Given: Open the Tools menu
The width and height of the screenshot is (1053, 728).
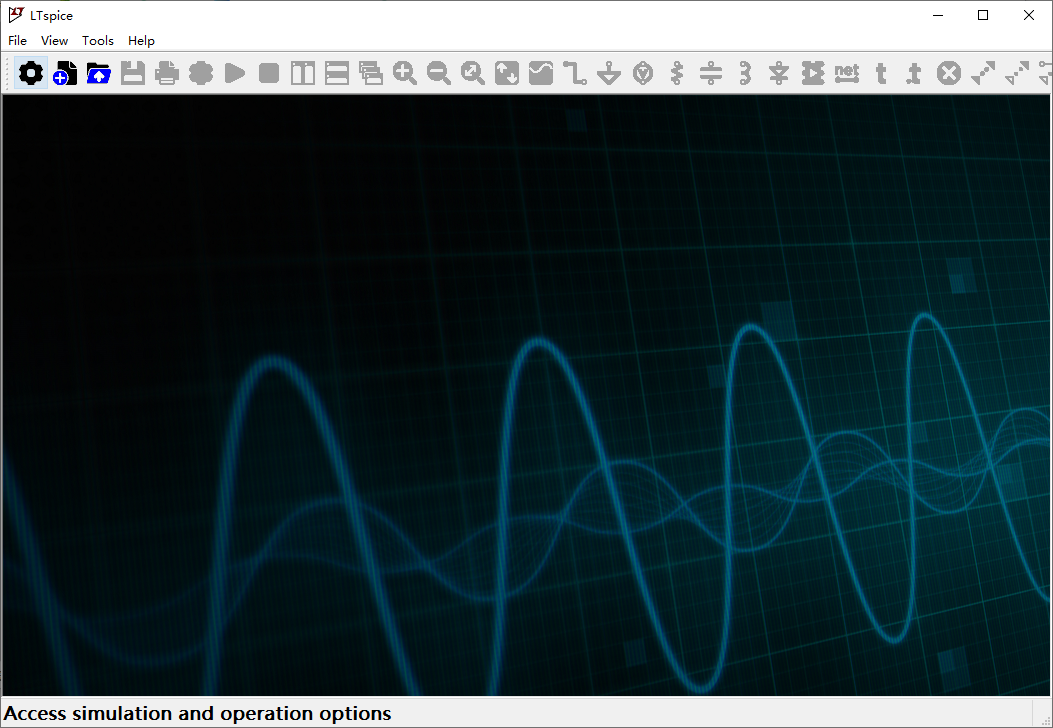Looking at the screenshot, I should (98, 41).
